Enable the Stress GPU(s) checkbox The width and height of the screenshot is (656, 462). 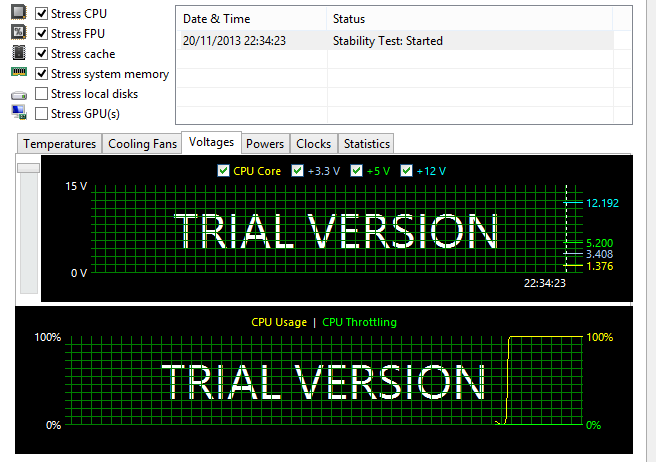41,113
